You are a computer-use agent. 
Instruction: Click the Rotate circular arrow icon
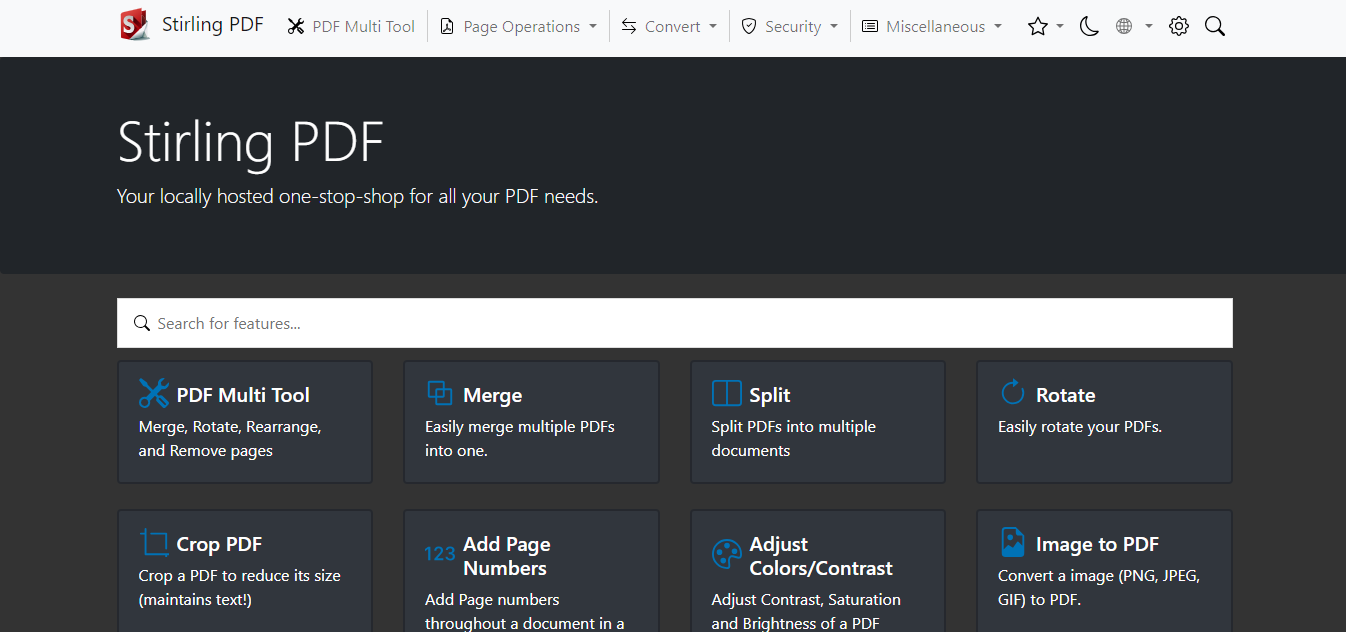[1013, 393]
